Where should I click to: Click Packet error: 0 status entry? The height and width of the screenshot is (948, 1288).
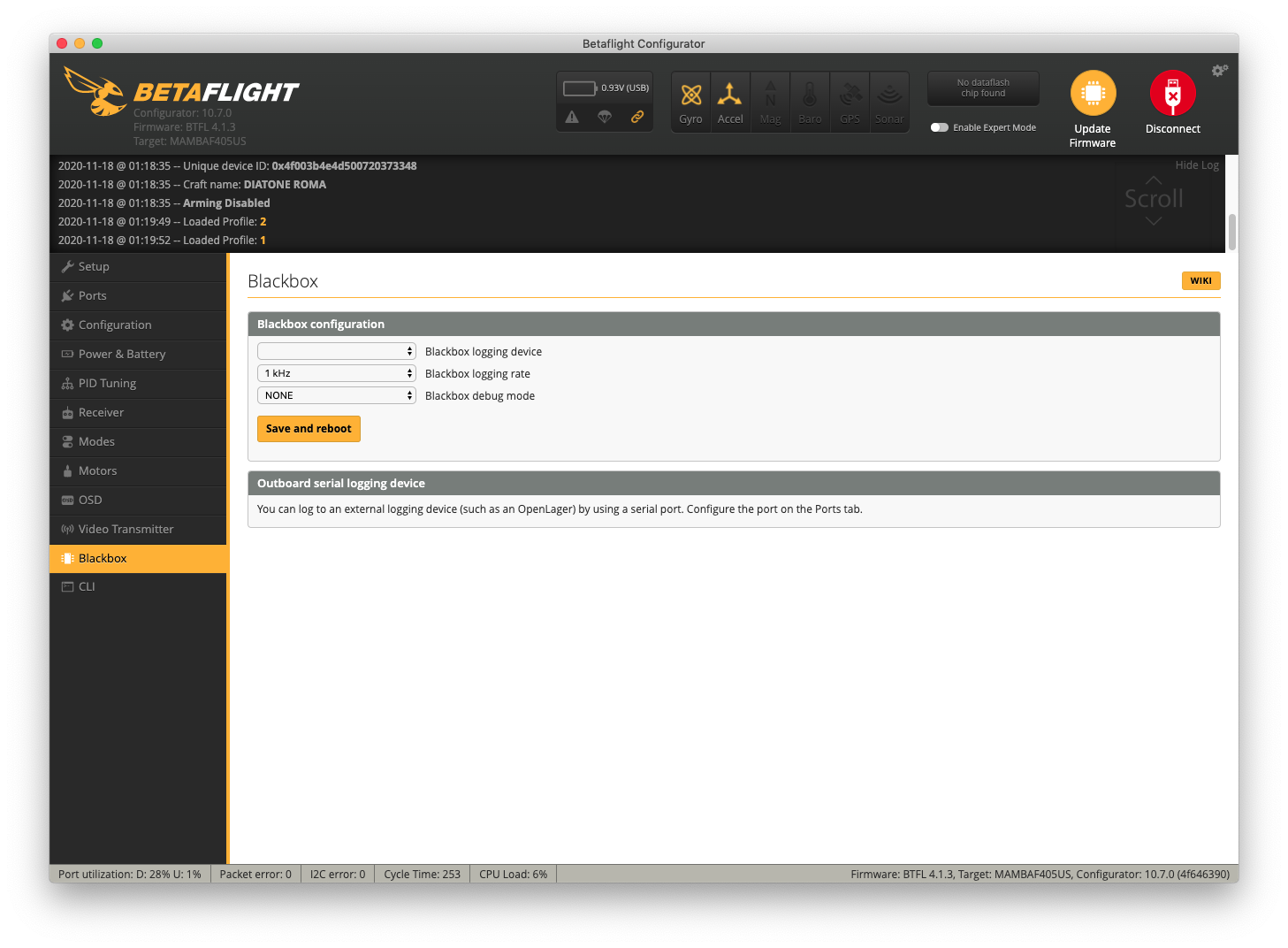click(255, 874)
